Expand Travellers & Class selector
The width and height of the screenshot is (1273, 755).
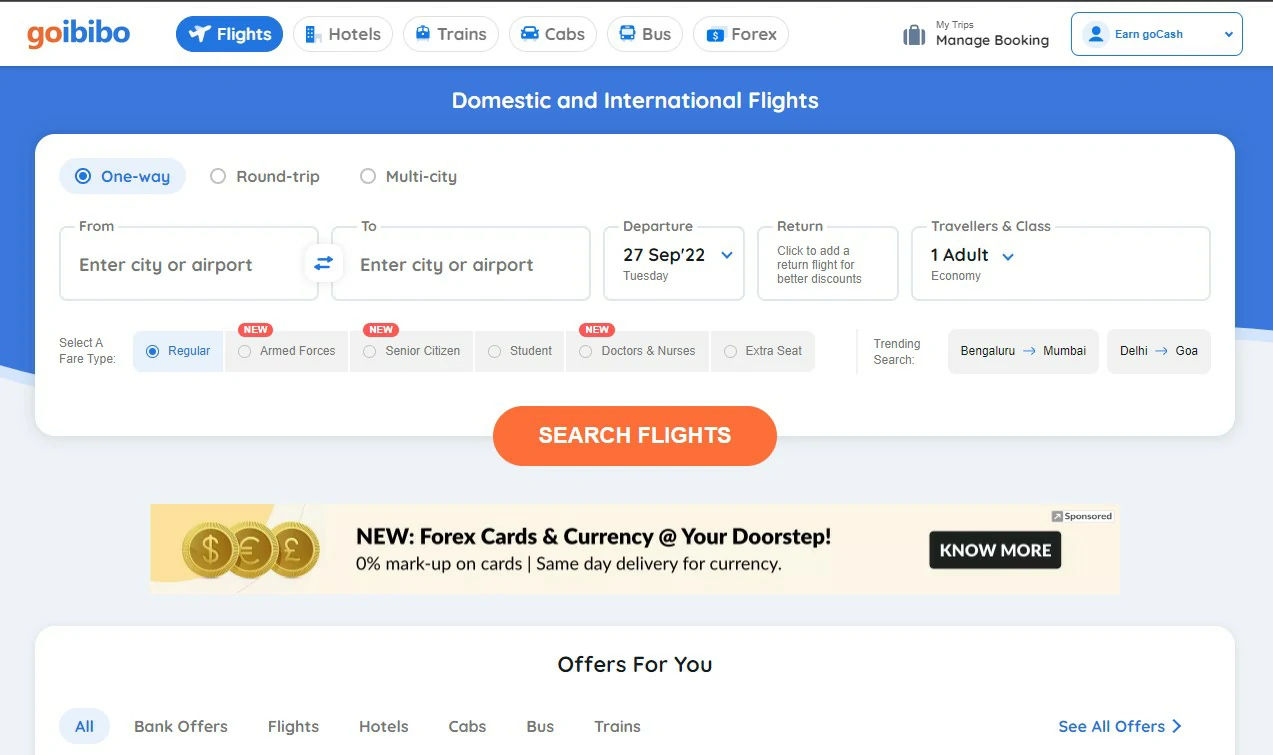click(x=1008, y=255)
